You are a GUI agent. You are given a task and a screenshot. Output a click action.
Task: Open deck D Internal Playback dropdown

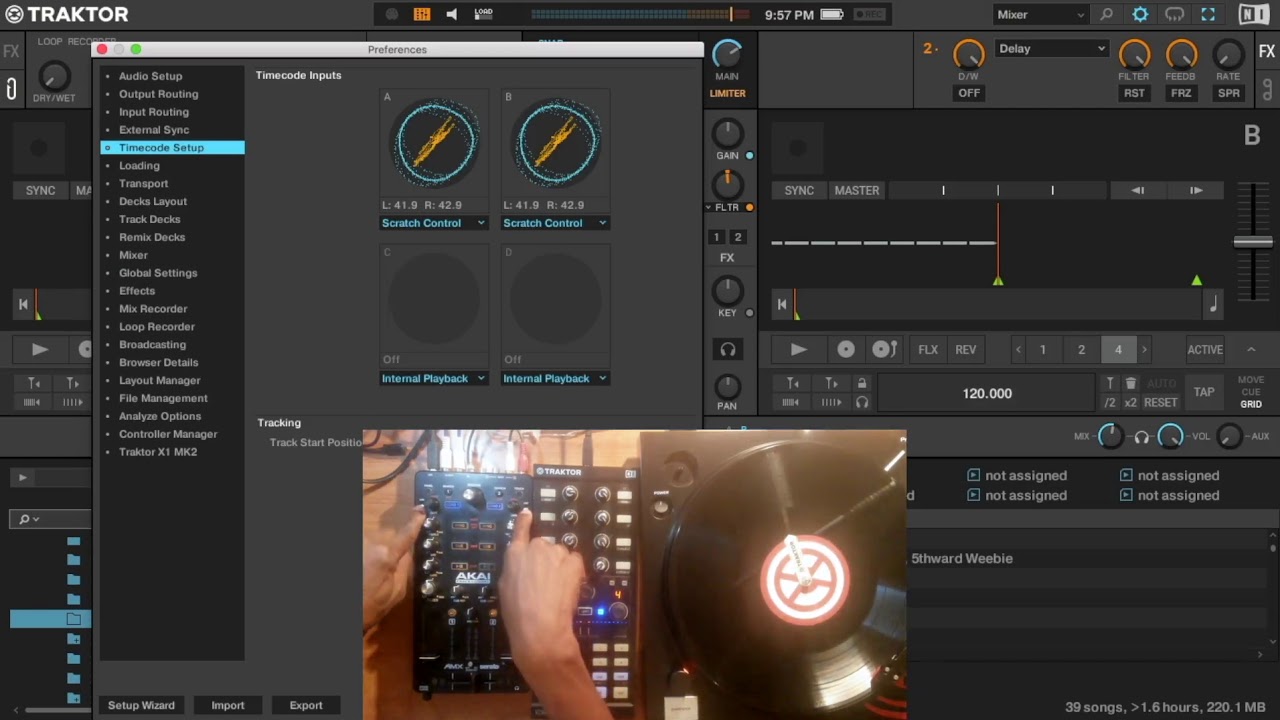point(555,378)
